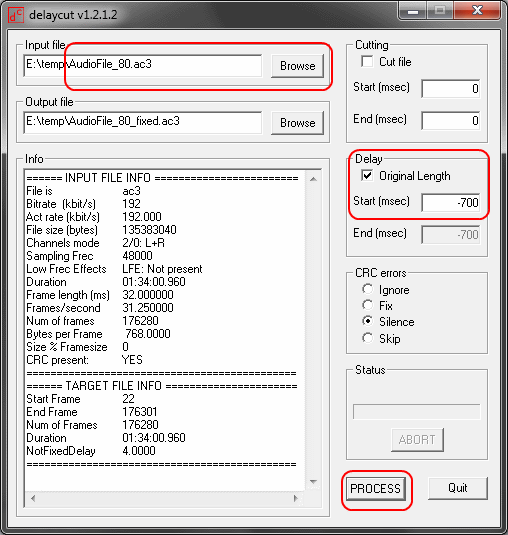The width and height of the screenshot is (508, 535).
Task: Select the Silence CRC errors option
Action: (x=367, y=321)
